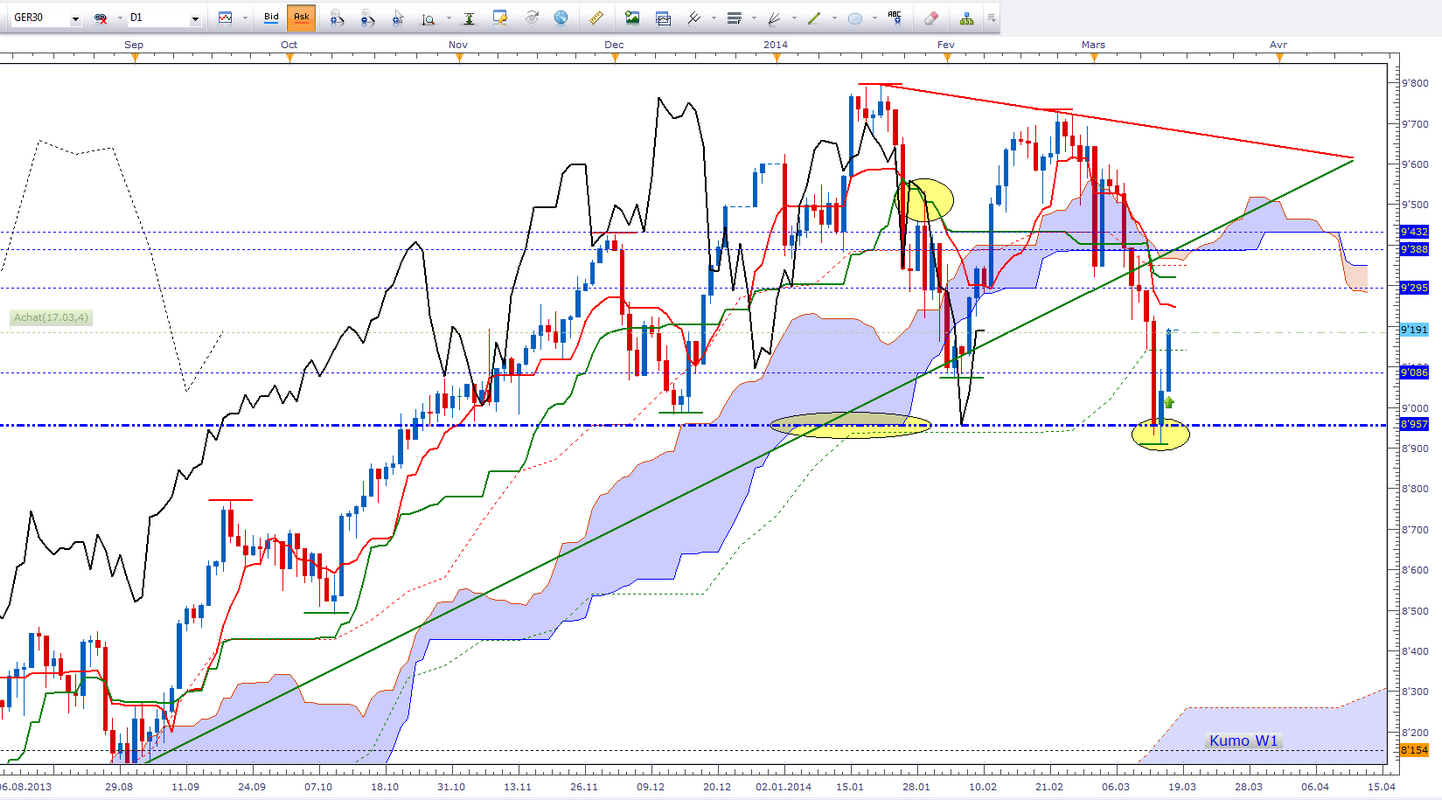Open the GER30 instrument dropdown

[x=75, y=19]
